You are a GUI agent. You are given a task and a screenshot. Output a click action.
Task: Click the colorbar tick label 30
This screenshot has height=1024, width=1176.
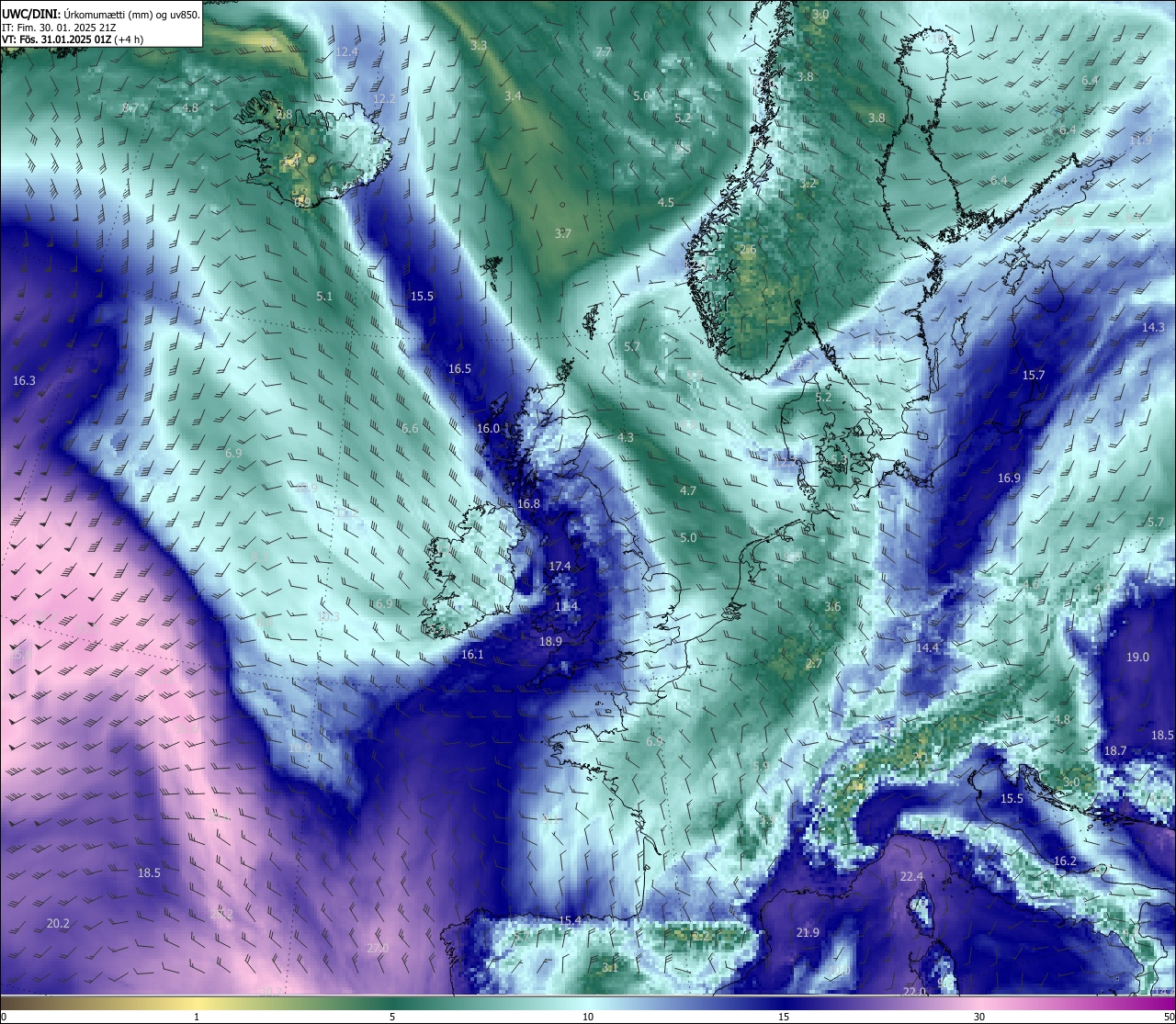pyautogui.click(x=980, y=1017)
